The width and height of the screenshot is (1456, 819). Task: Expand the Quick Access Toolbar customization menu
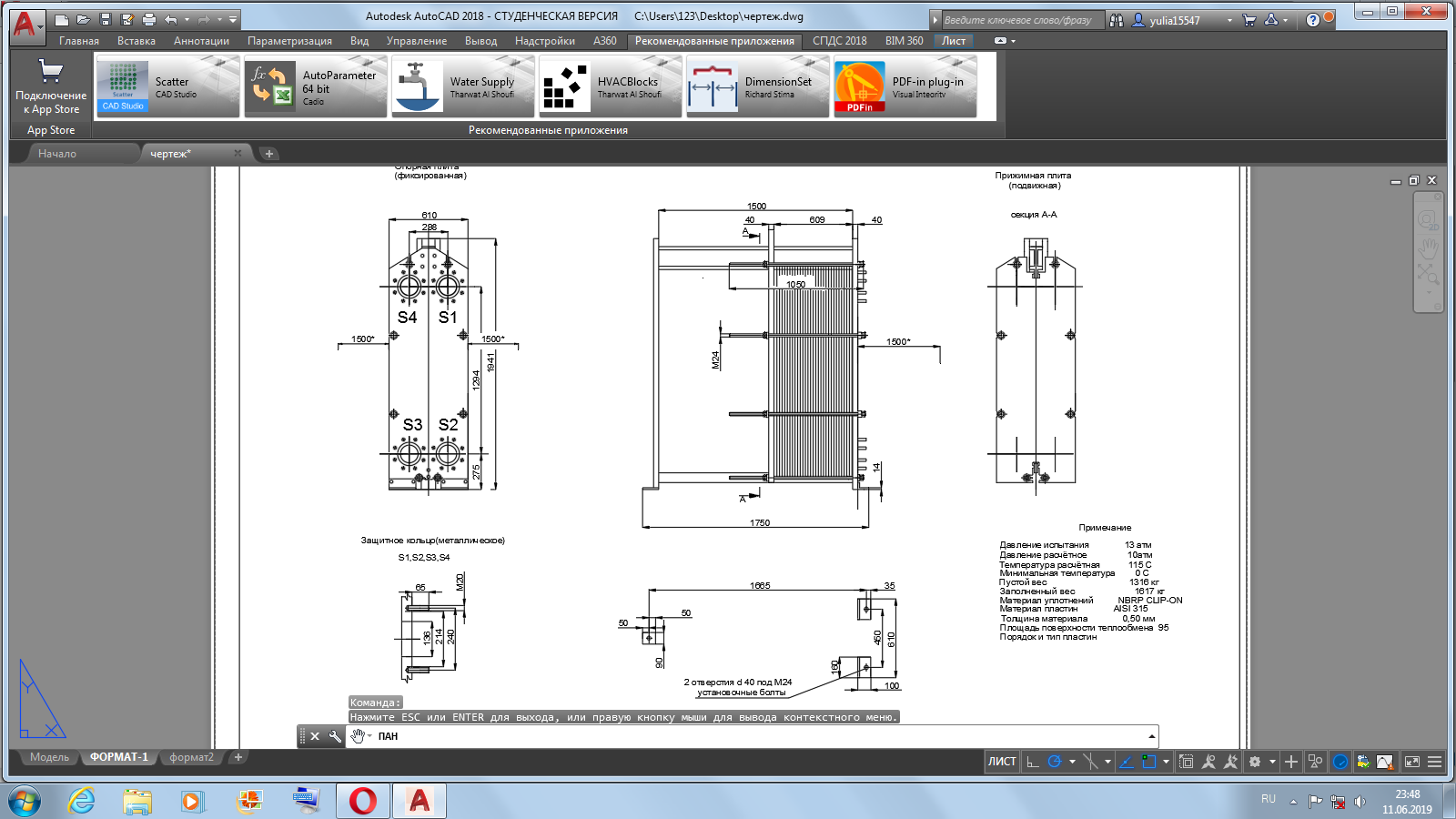(234, 19)
